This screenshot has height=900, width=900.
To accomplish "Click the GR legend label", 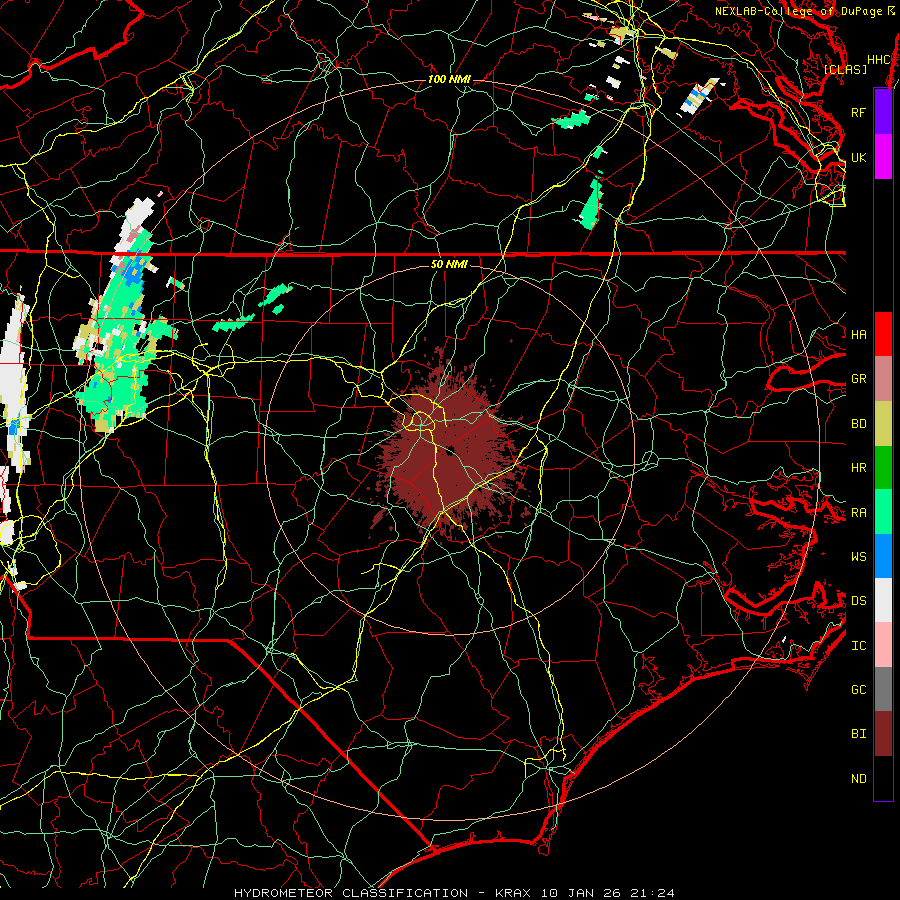I will [858, 379].
